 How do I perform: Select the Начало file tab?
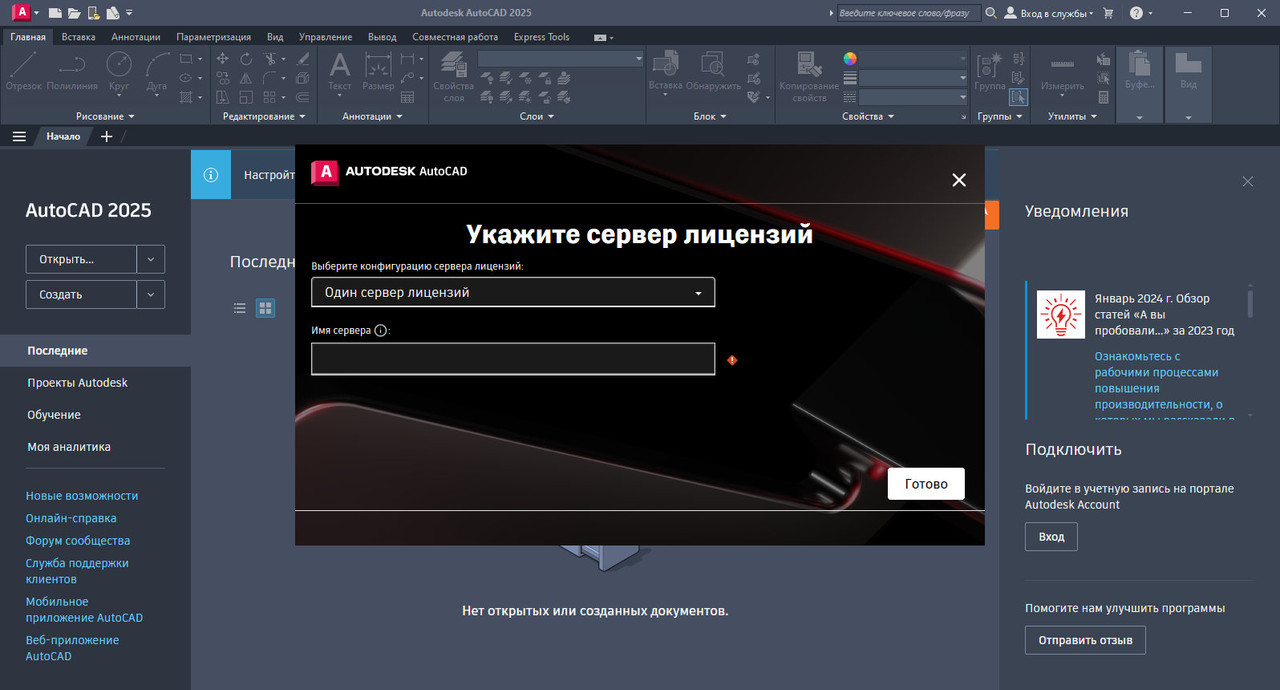(x=63, y=136)
